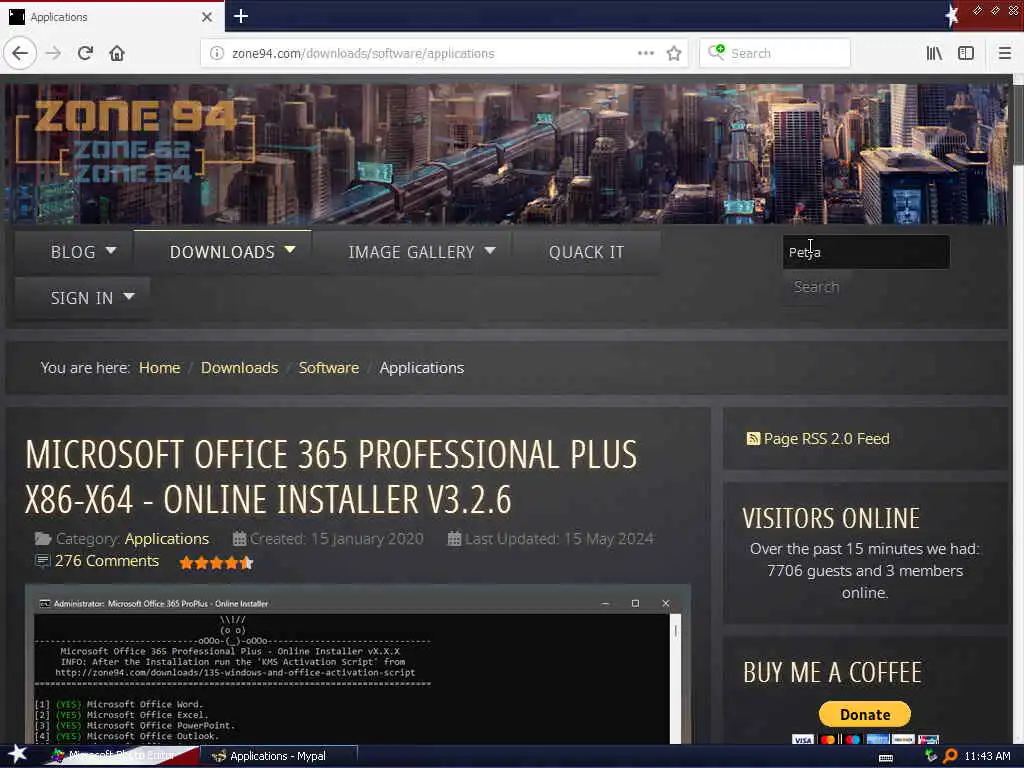Open the Applications category link
Screen dimensions: 1024x768
click(167, 539)
